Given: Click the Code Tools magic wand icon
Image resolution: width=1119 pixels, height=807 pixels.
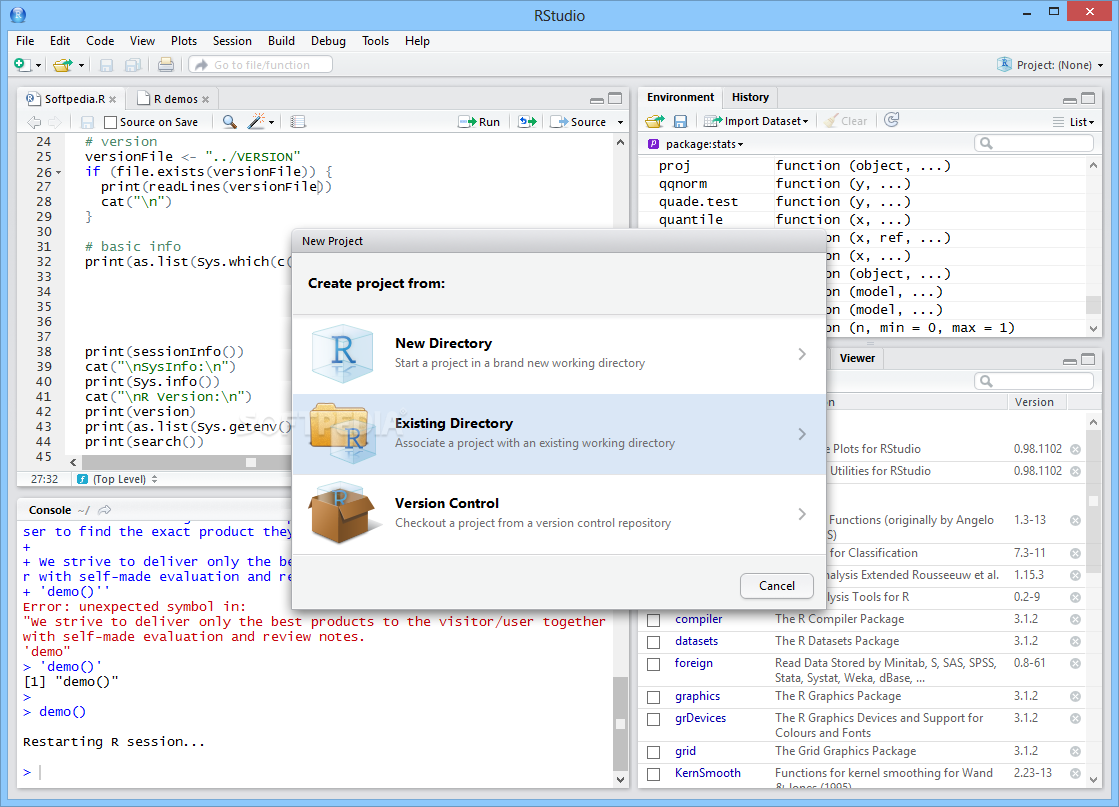Looking at the screenshot, I should 256,121.
